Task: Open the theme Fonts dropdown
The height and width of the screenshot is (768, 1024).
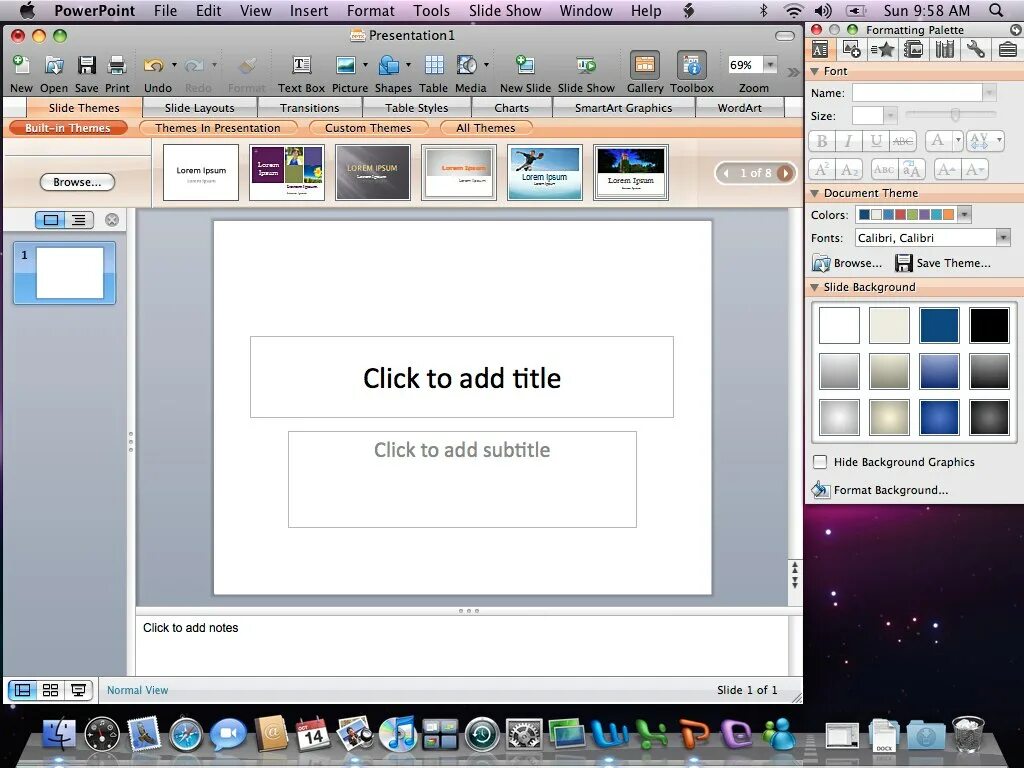Action: 1003,238
